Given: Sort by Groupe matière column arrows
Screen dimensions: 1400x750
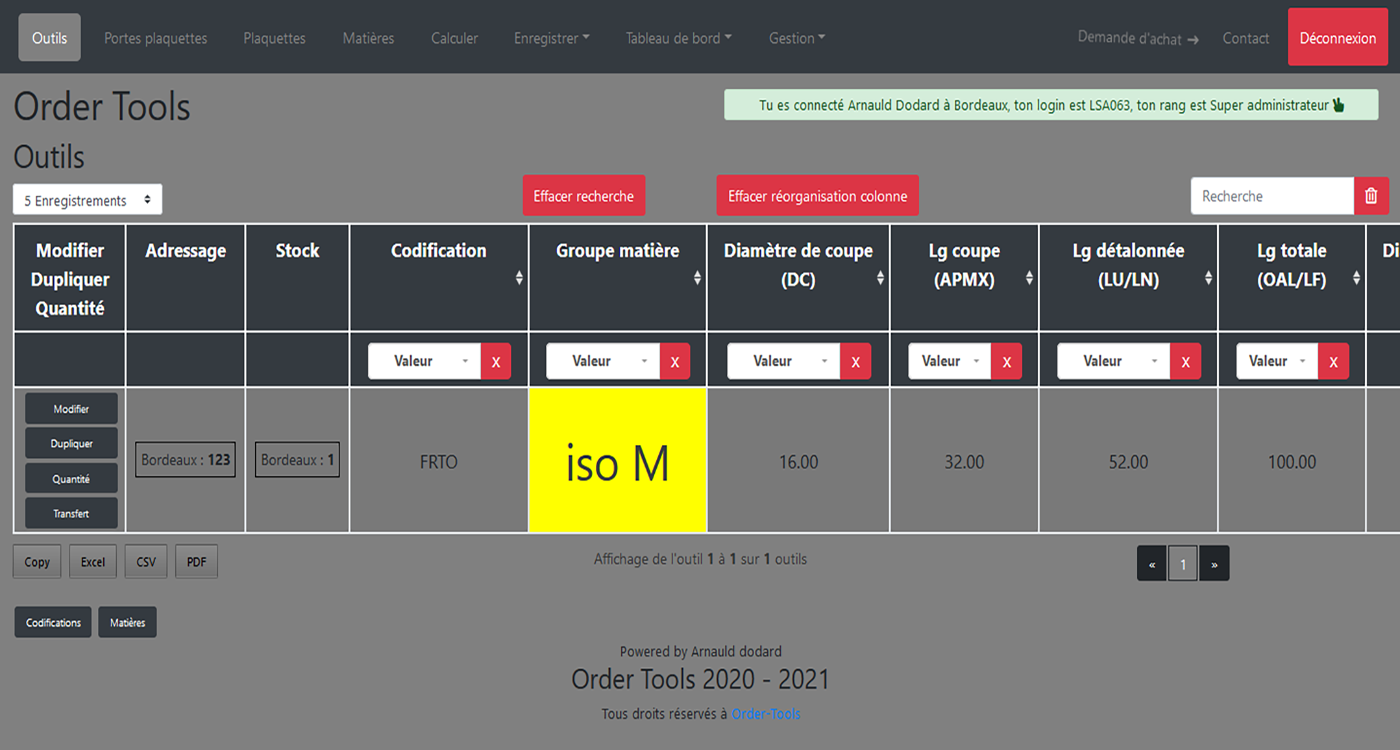Looking at the screenshot, I should pos(697,278).
